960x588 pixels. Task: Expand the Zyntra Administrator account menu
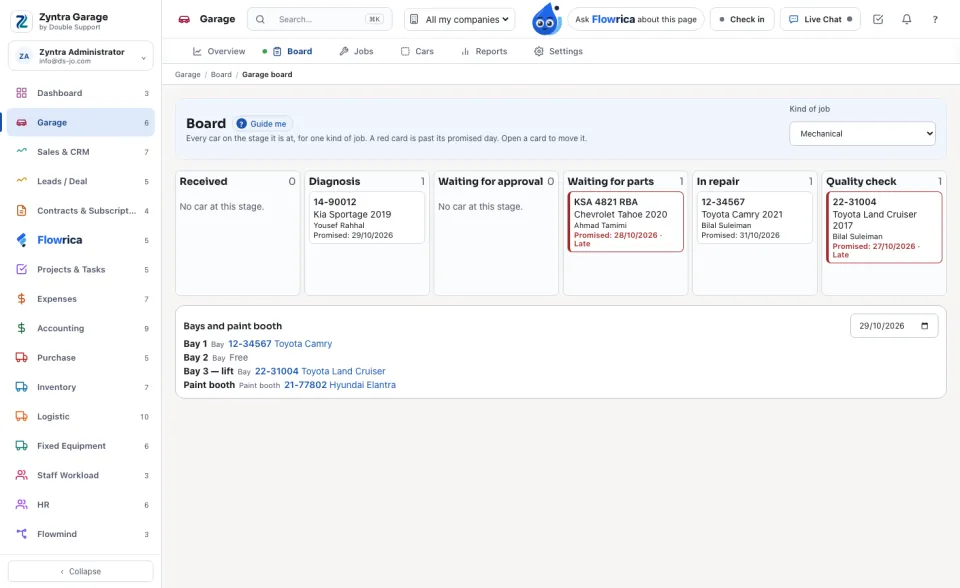coord(81,56)
